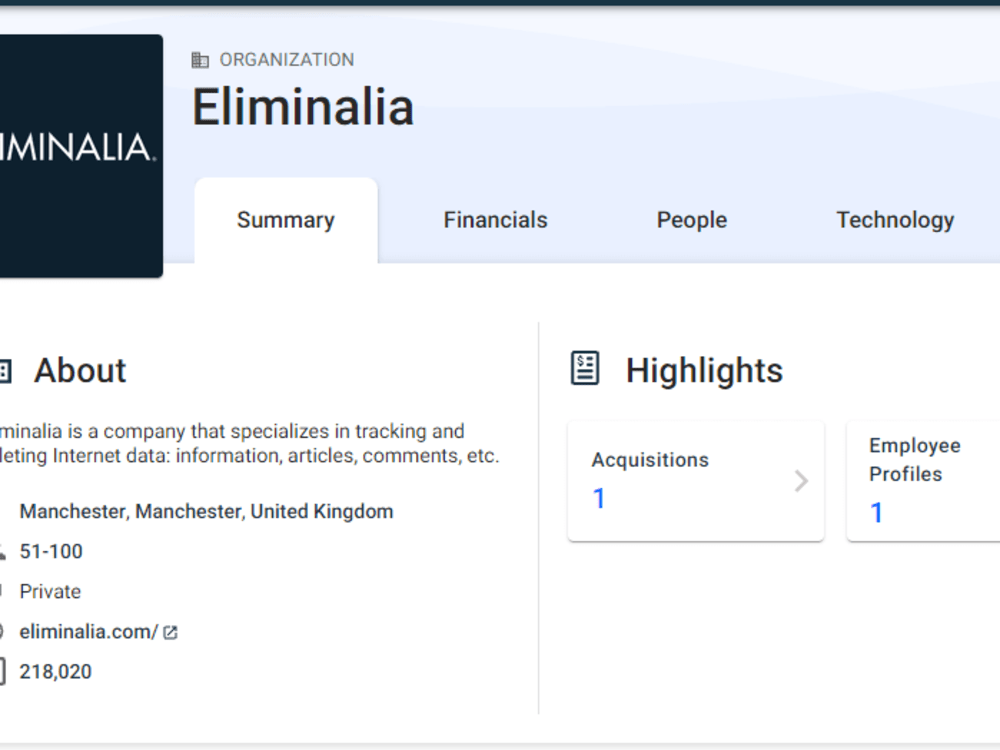Click the website icon next to eliminalia.com
The width and height of the screenshot is (1000, 750).
click(x=2, y=631)
